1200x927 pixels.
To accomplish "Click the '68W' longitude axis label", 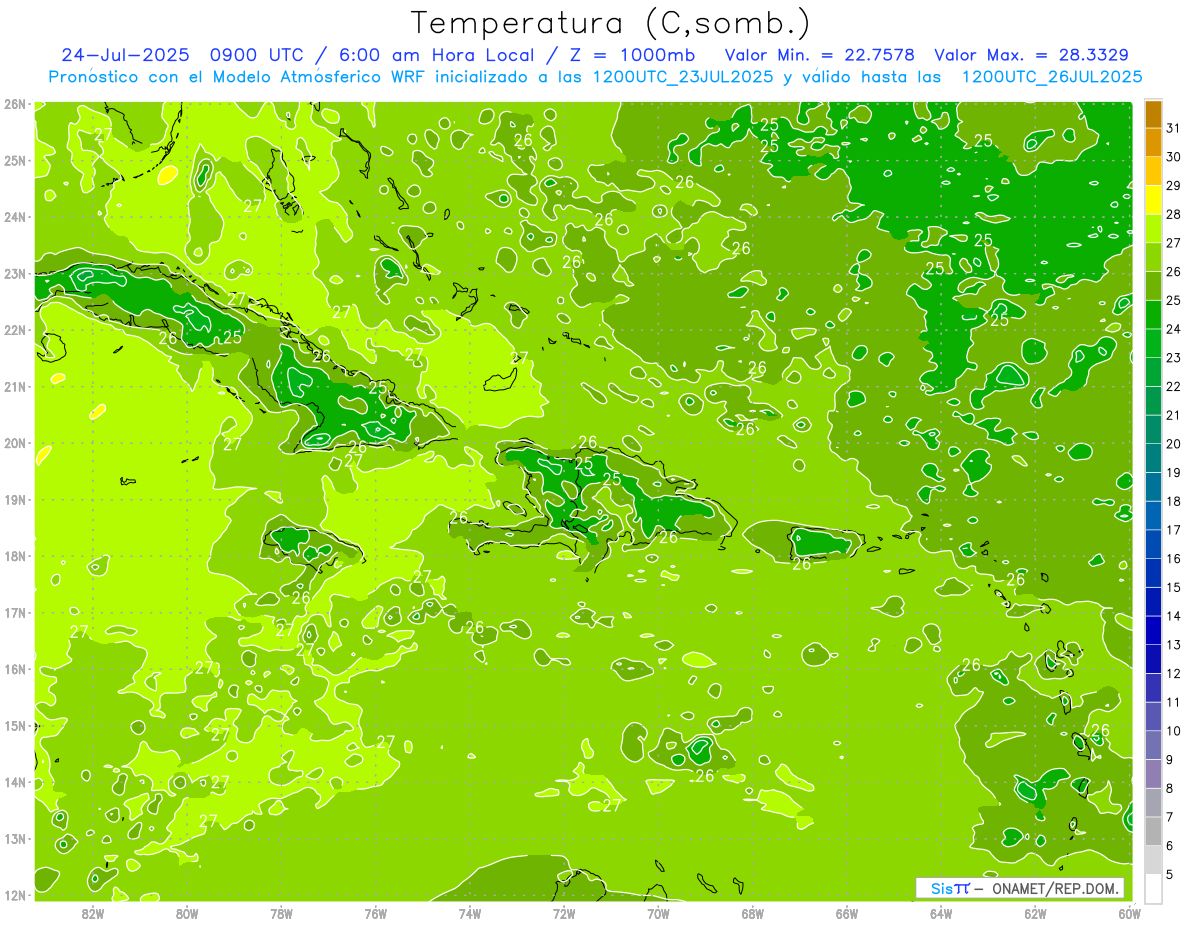I will (x=753, y=913).
